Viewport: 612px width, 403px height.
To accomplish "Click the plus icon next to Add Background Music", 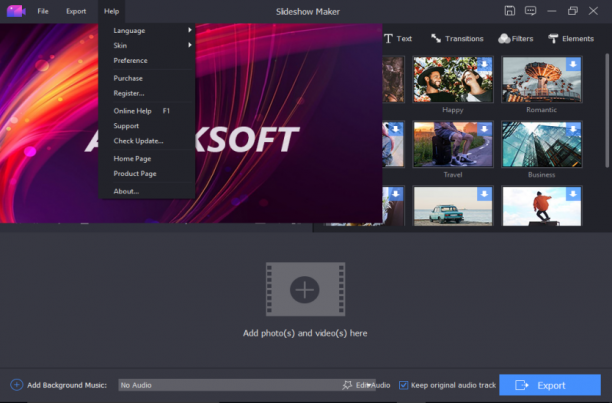I will pos(16,385).
